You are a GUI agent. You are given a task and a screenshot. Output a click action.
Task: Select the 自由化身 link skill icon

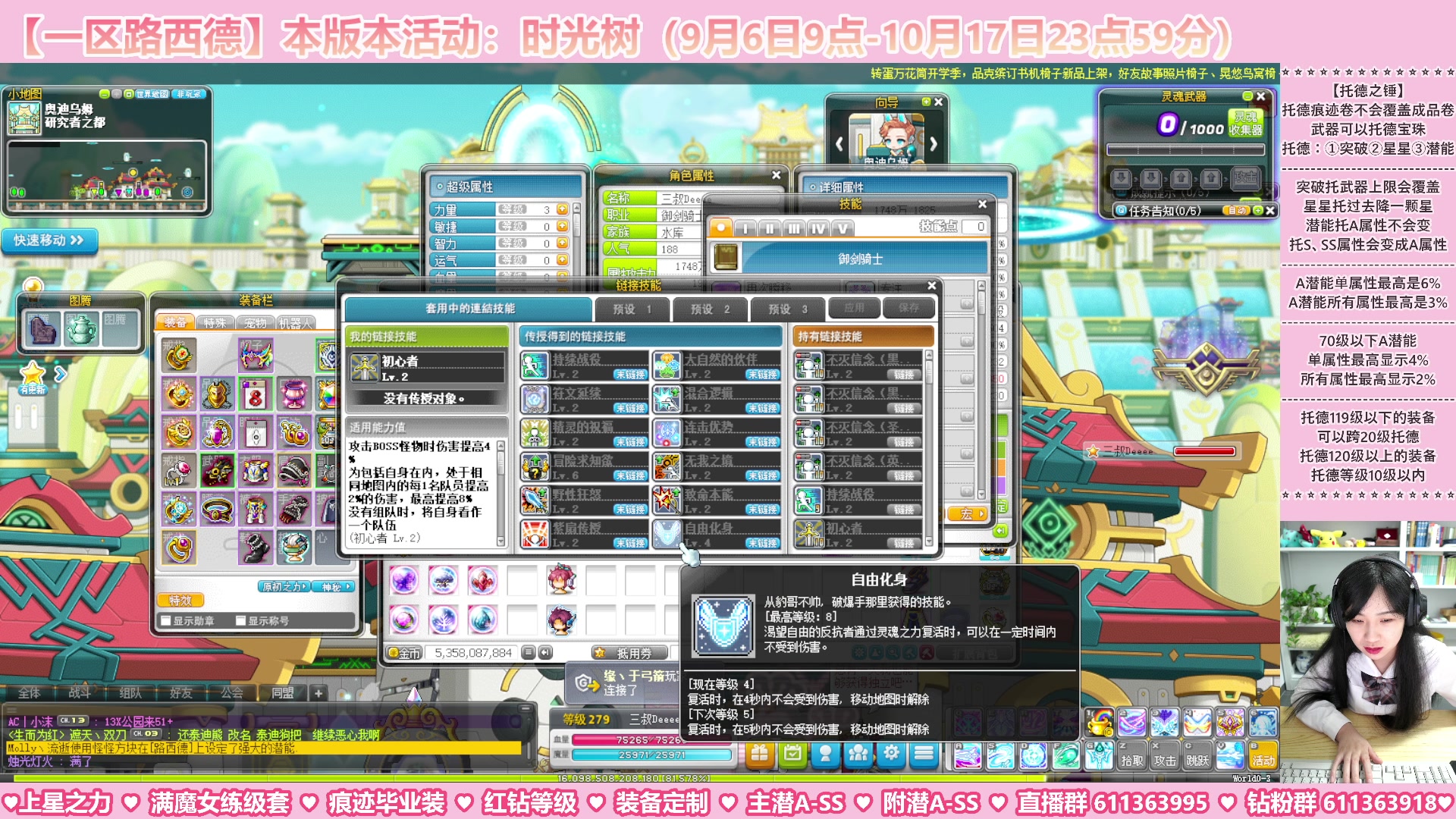coord(667,534)
